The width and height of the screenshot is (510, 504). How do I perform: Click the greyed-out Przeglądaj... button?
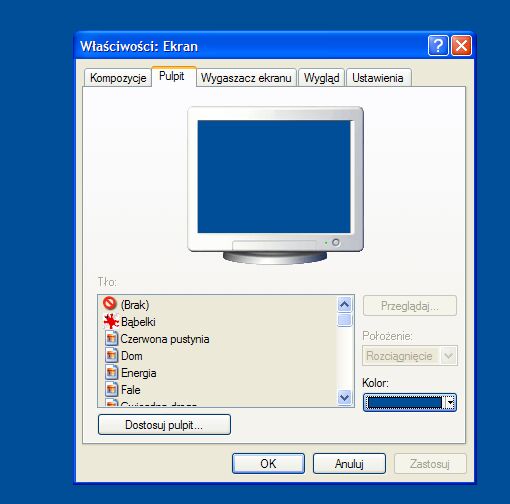[410, 306]
